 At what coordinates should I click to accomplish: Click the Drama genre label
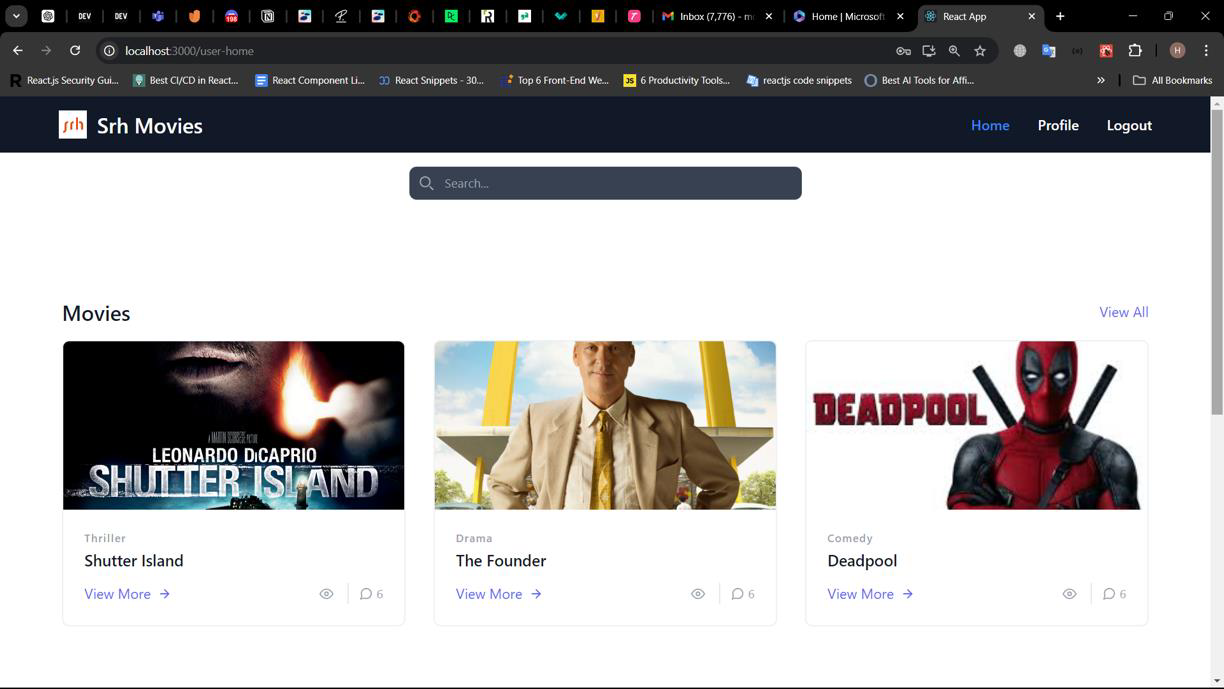(x=474, y=538)
